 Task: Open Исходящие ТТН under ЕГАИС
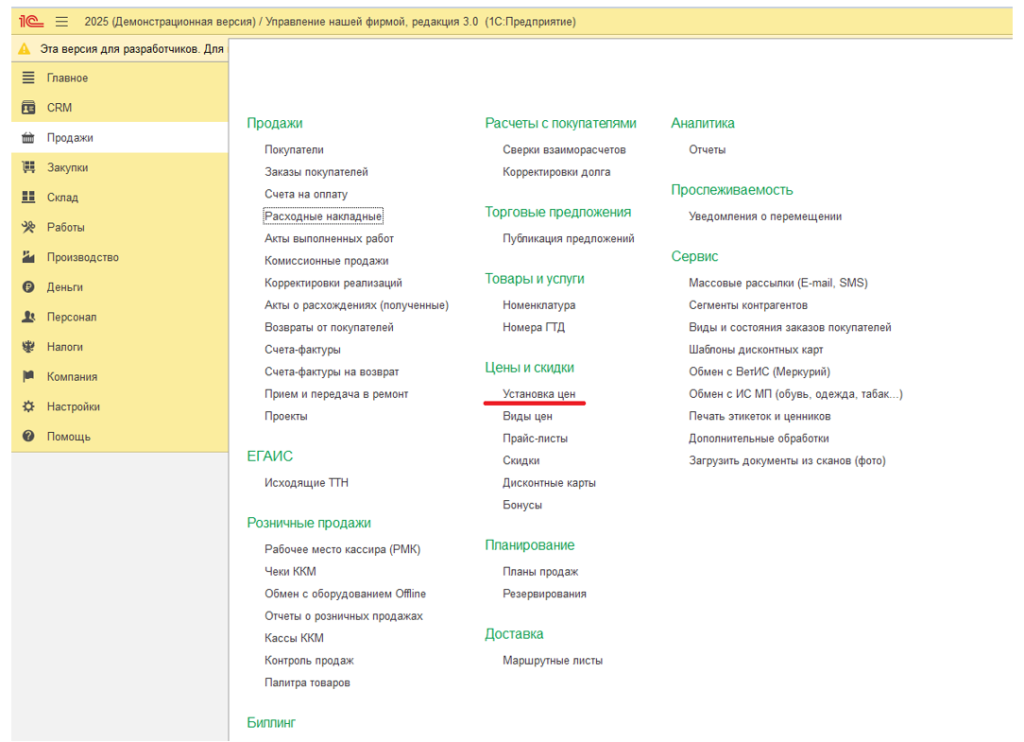tap(306, 483)
